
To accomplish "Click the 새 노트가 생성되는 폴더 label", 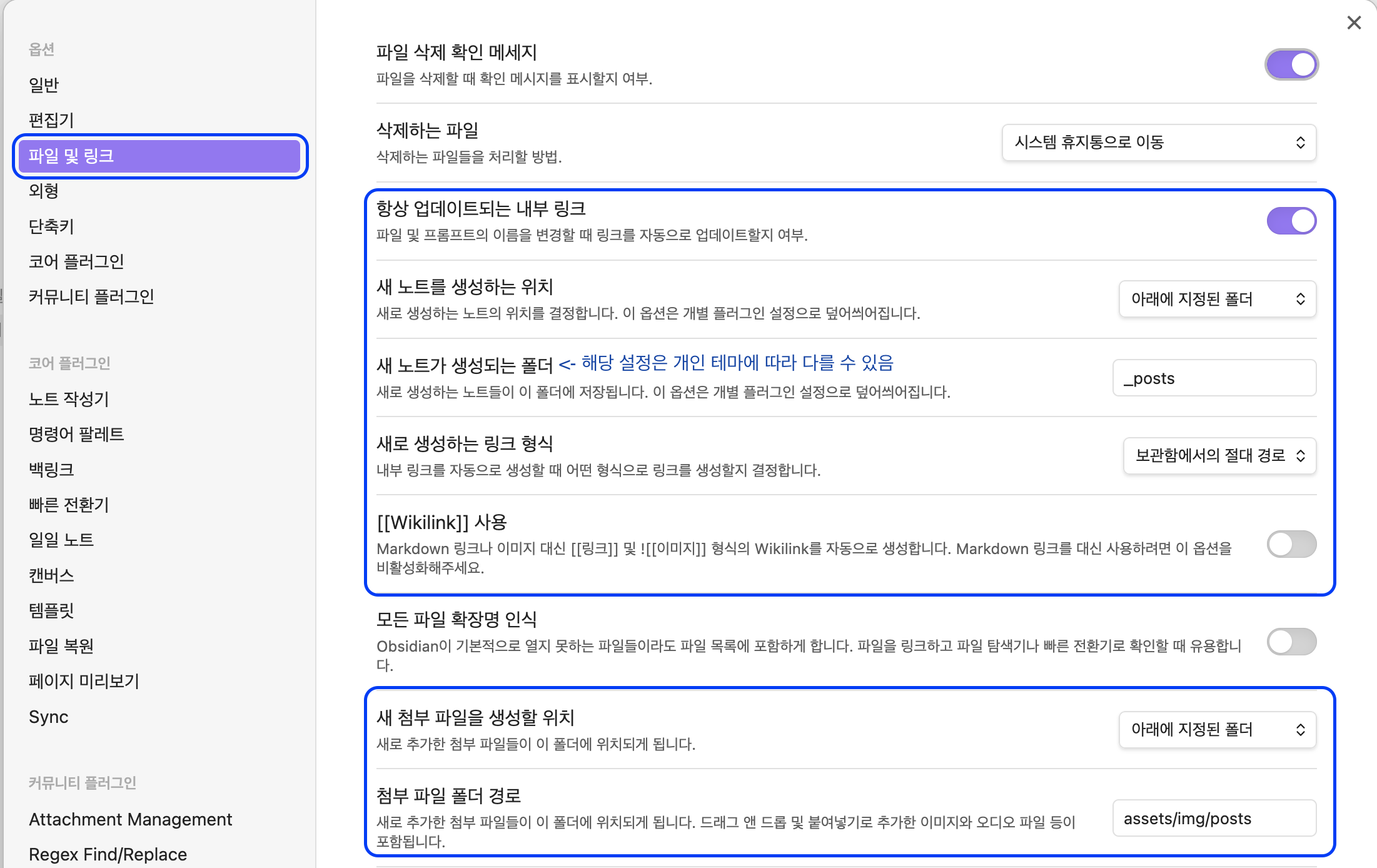I will point(465,365).
